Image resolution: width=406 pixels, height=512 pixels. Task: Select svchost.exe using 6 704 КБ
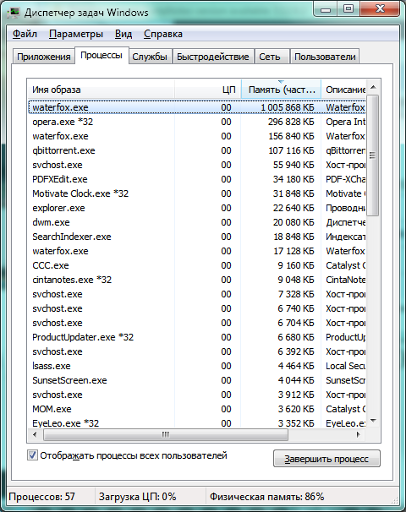(197, 323)
